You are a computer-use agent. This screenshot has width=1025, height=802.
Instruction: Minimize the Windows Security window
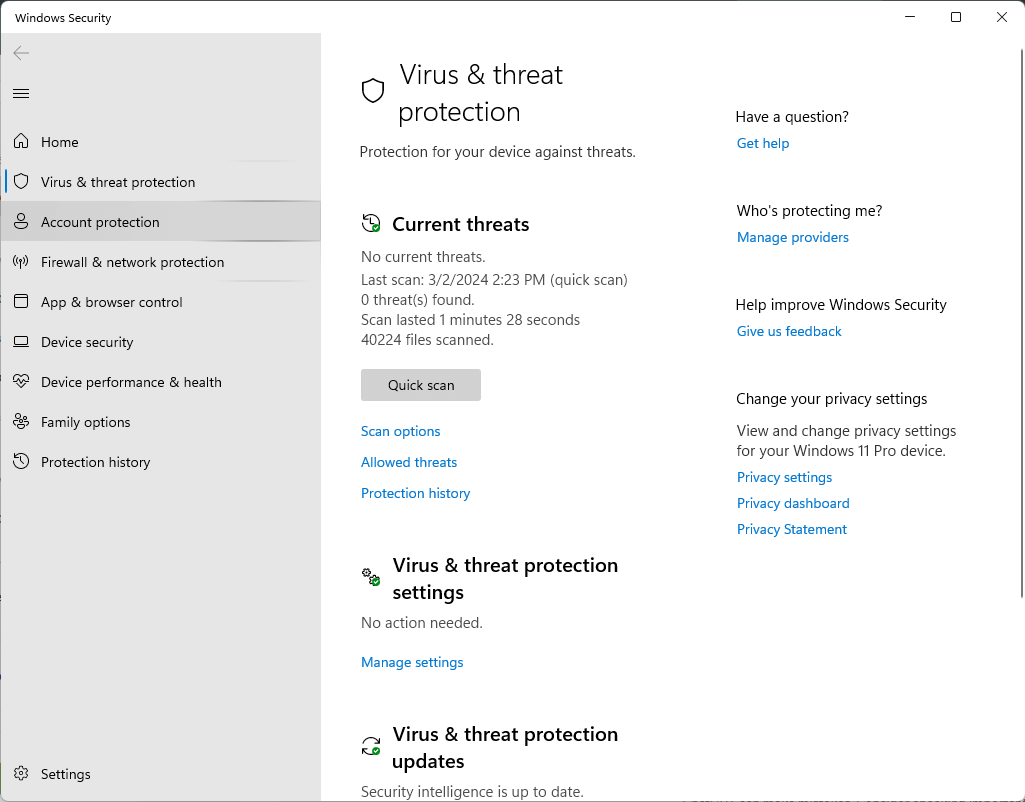click(x=910, y=17)
